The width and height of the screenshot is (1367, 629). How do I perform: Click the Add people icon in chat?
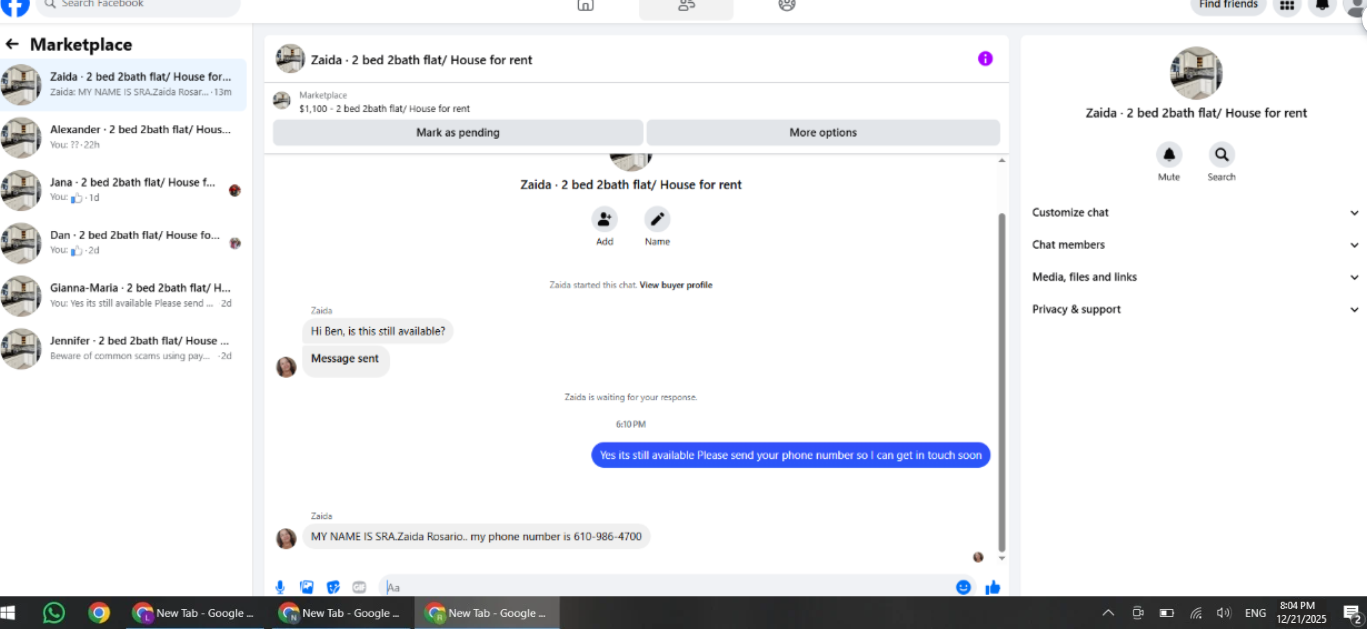[604, 219]
